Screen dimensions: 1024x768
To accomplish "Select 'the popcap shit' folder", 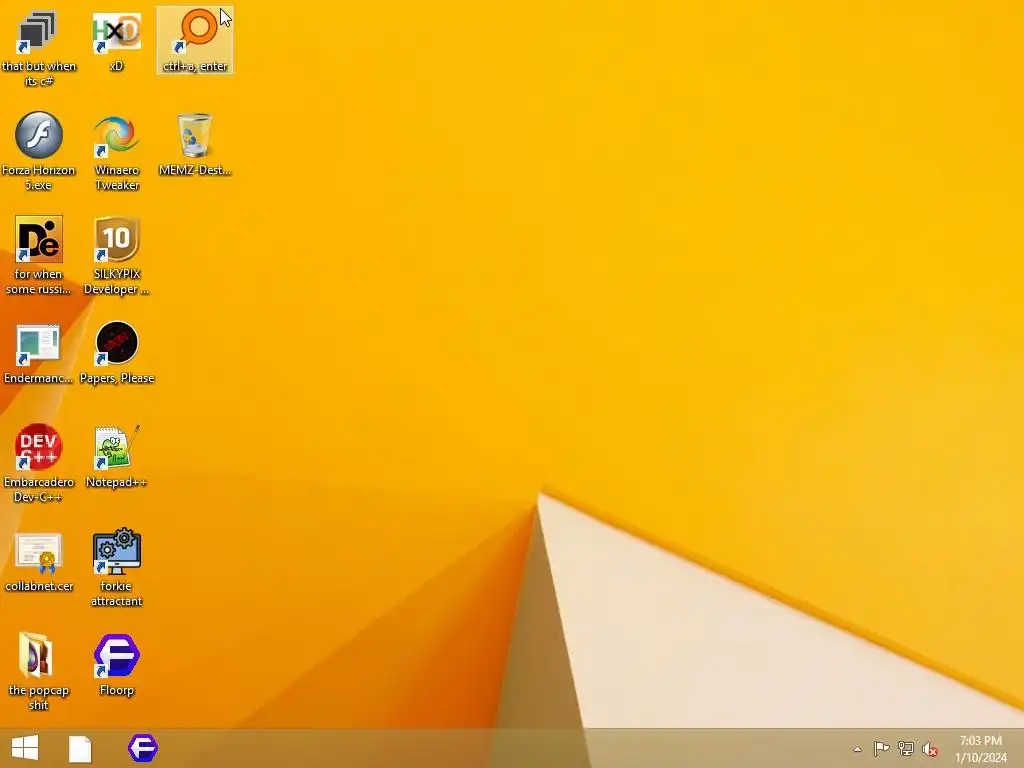I will pyautogui.click(x=39, y=671).
